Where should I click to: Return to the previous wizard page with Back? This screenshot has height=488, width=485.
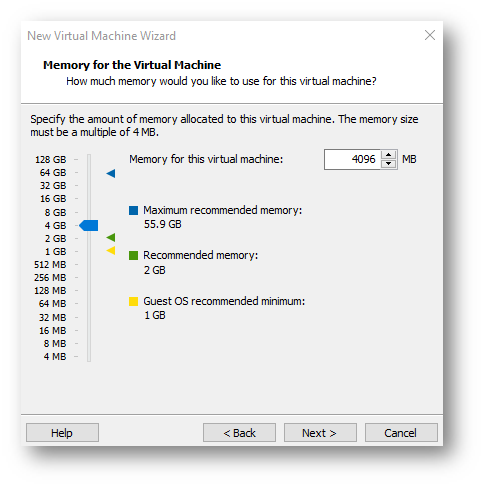click(239, 433)
